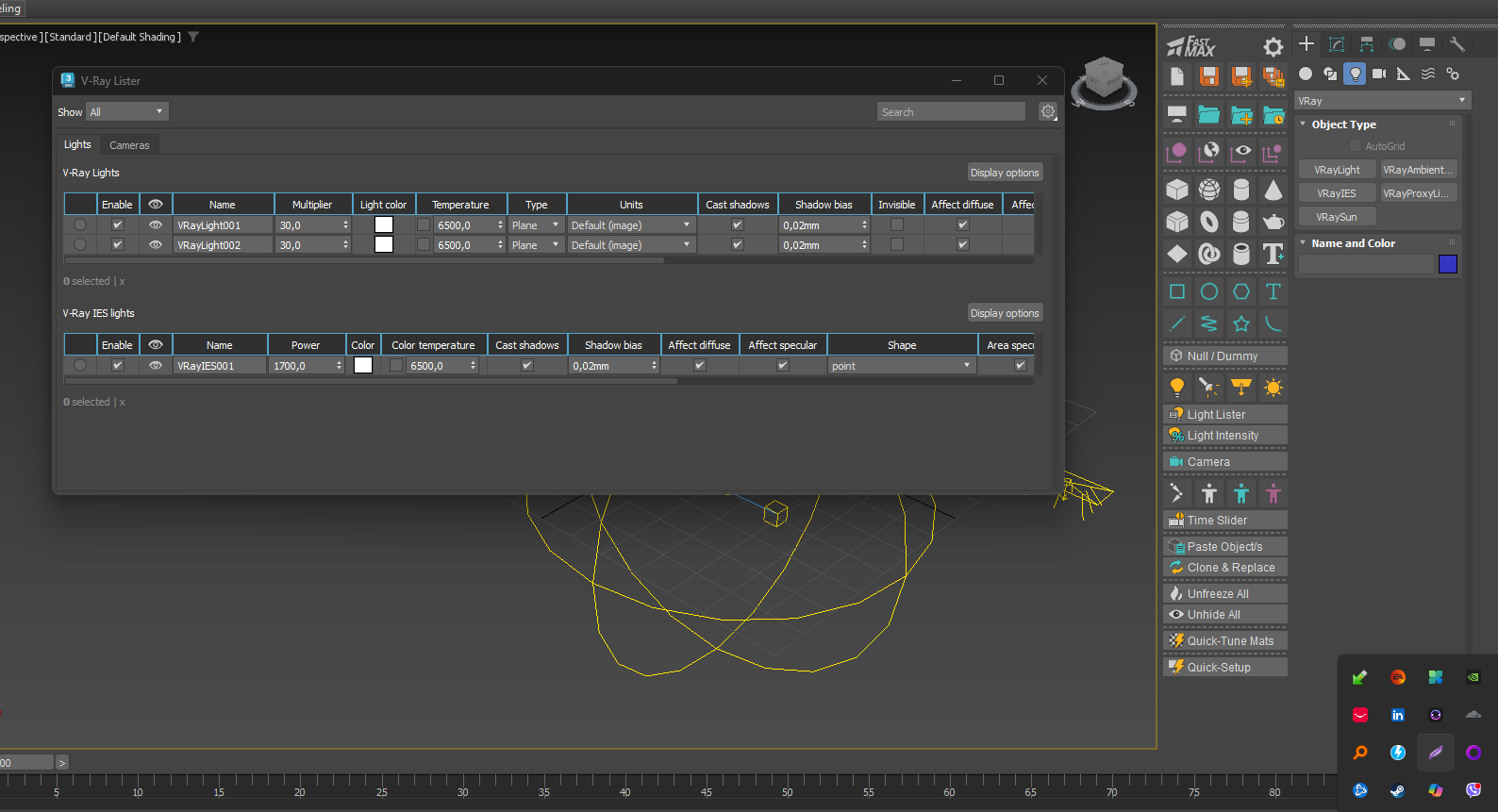
Task: Uncheck Enable for VRayLight002
Action: pos(118,245)
